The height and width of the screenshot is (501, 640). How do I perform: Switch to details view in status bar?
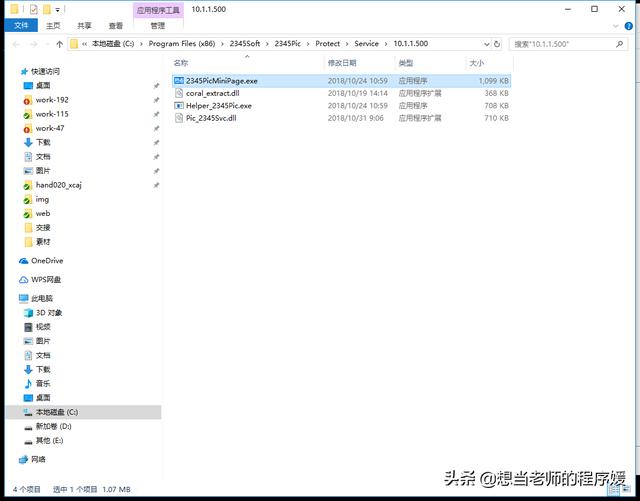613,489
